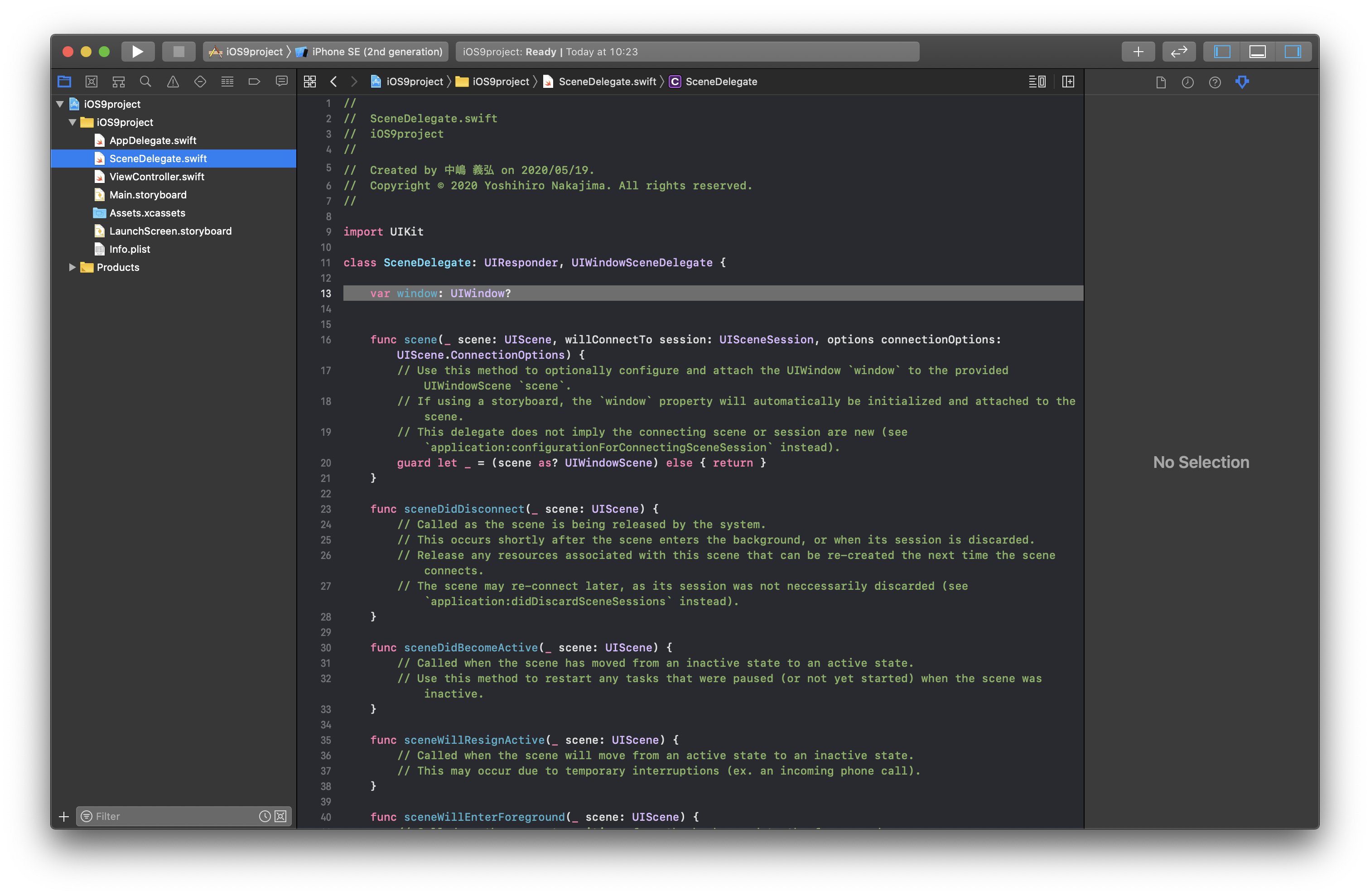Open the Source Control navigator

(x=92, y=82)
